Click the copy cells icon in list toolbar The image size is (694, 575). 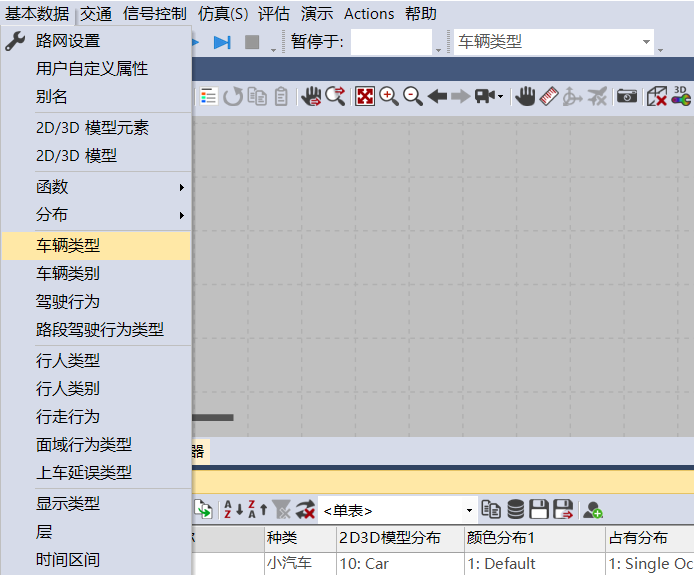[491, 509]
